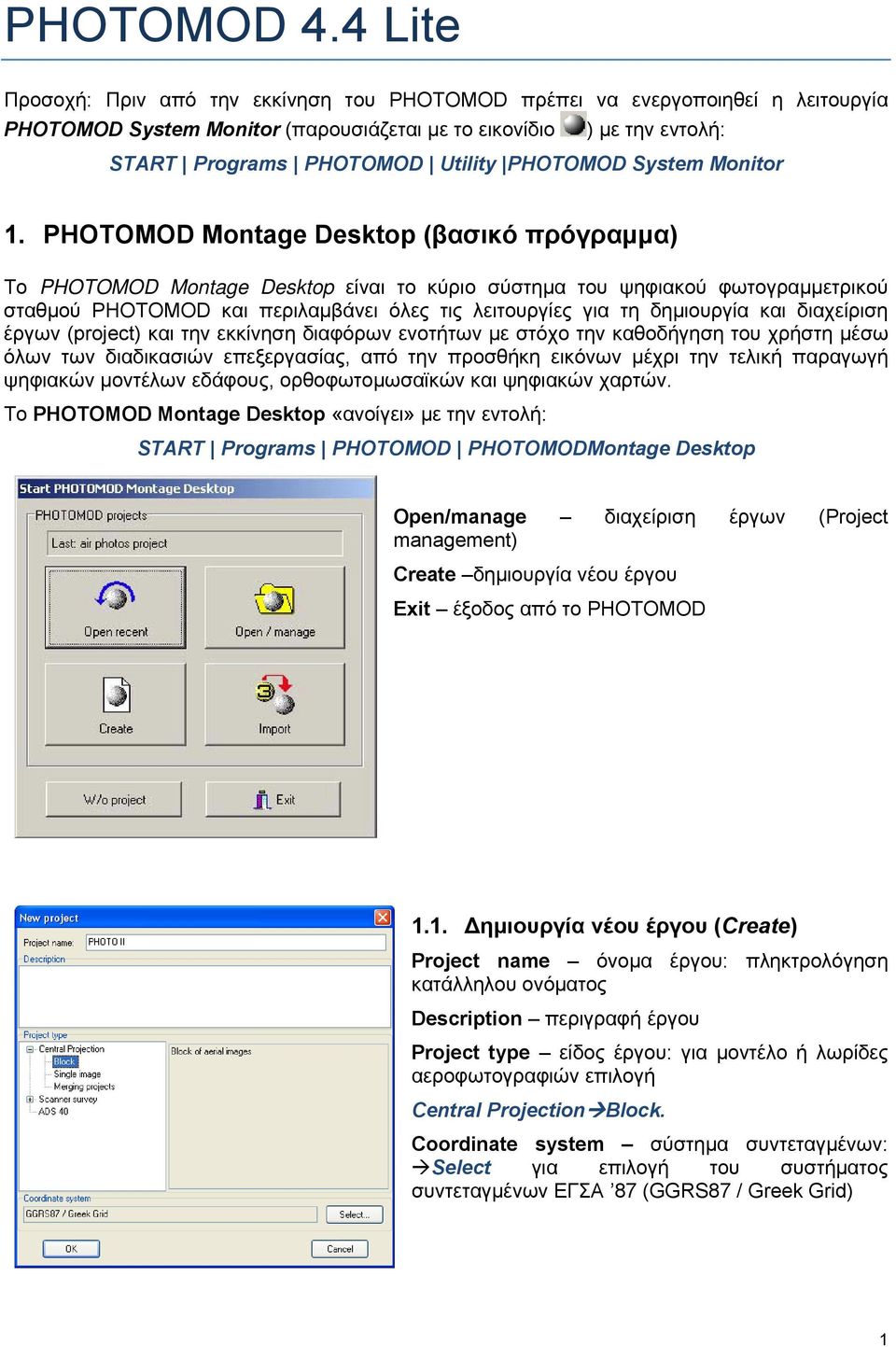Screen dimensions: 896x1347
Task: Click 'Start PHOTOMOD Montage Desktop' title bar
Action: pyautogui.click(x=196, y=488)
